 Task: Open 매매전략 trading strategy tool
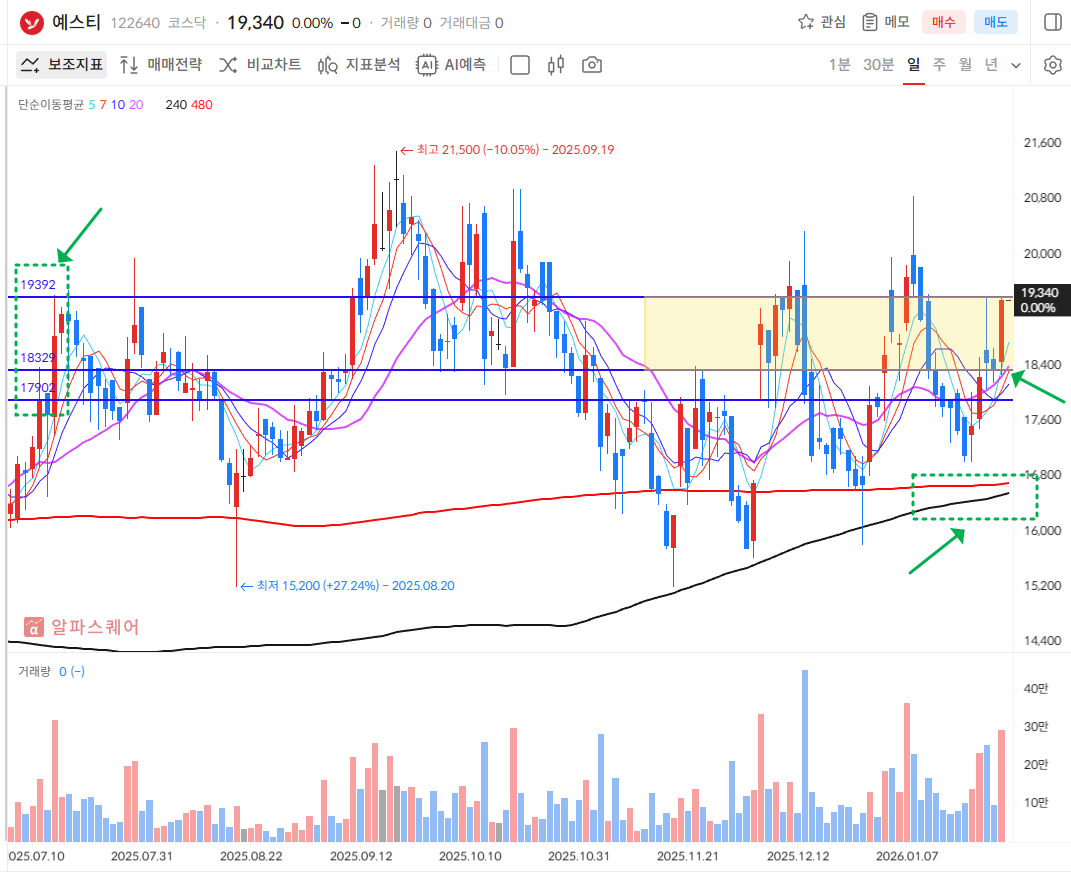pos(160,65)
